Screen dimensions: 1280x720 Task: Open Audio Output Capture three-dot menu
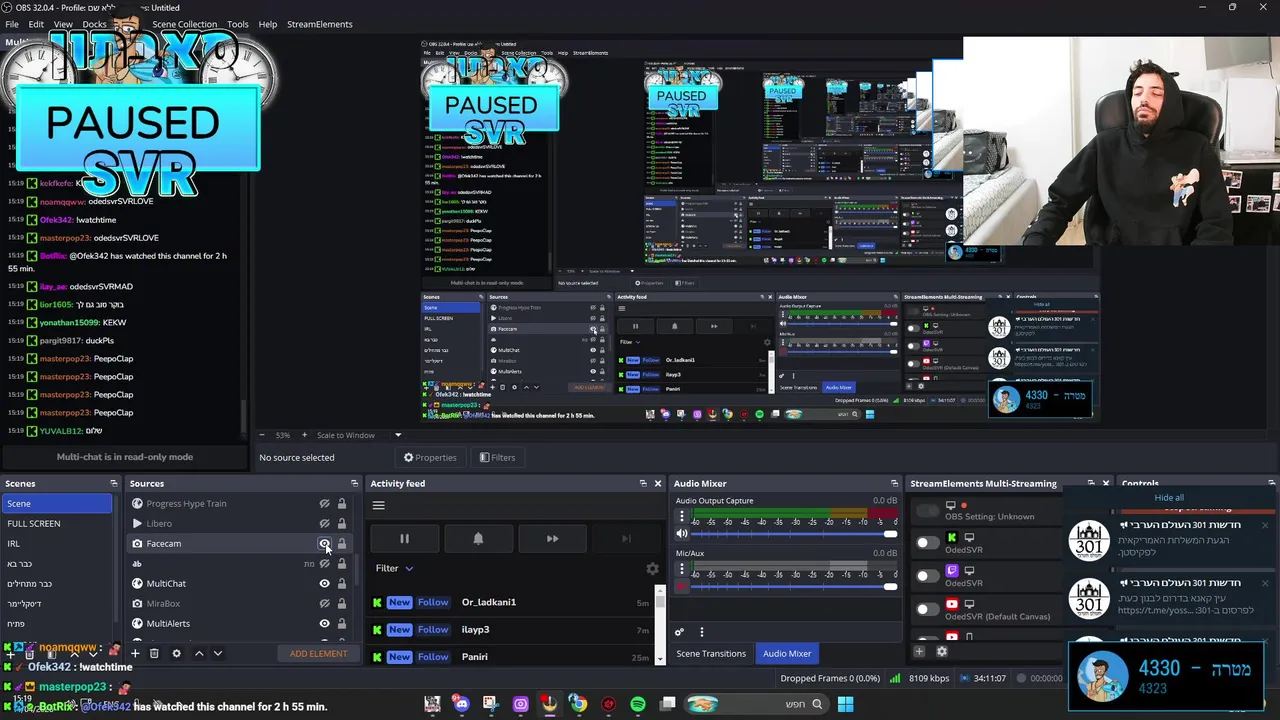[x=682, y=516]
